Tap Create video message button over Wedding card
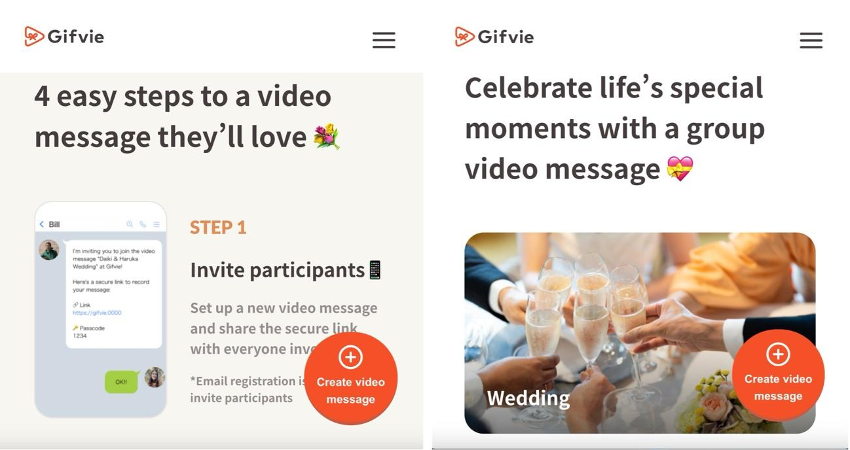 pyautogui.click(x=778, y=375)
